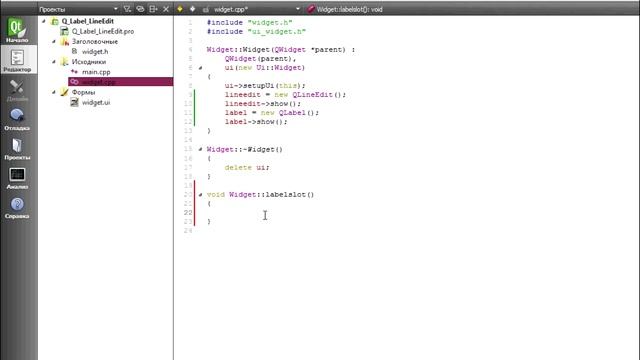Fold the ~Widget destructor code block
This screenshot has height=360, width=640.
pyautogui.click(x=200, y=149)
